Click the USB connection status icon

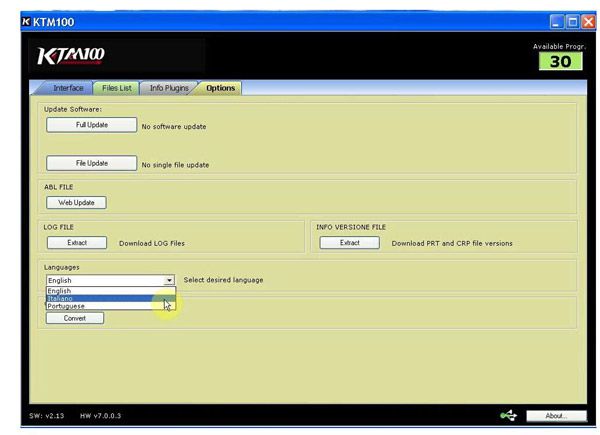click(x=508, y=415)
